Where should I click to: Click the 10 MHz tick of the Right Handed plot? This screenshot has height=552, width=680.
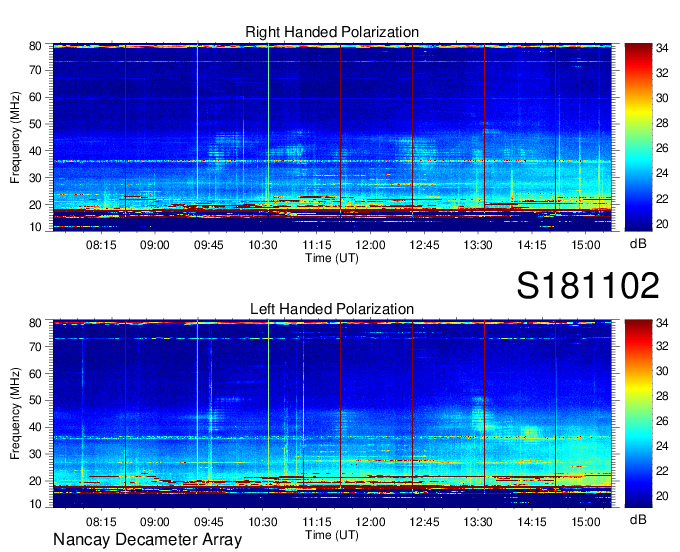(35, 227)
